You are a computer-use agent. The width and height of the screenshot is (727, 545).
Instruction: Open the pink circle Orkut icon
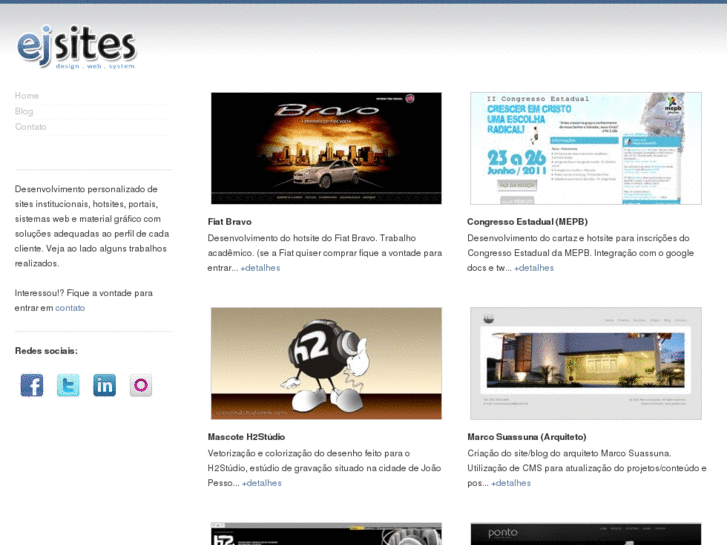point(140,385)
